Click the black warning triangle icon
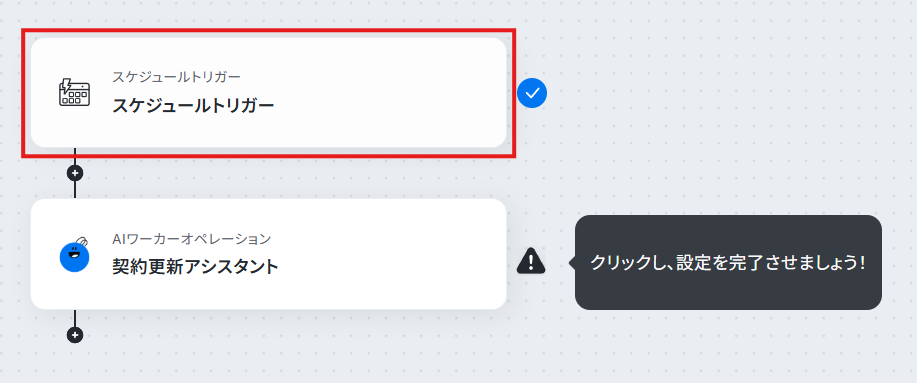917x383 pixels. pos(531,261)
